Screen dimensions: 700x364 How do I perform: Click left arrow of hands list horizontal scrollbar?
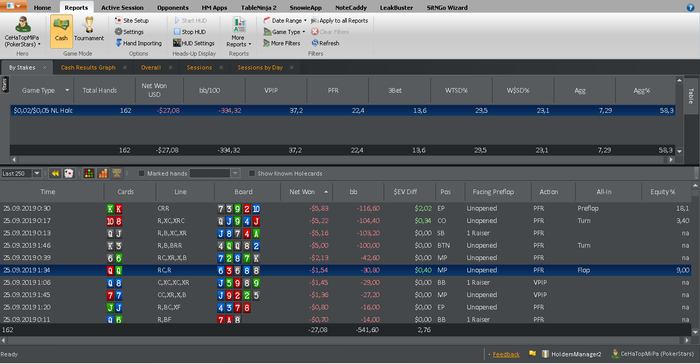4,340
